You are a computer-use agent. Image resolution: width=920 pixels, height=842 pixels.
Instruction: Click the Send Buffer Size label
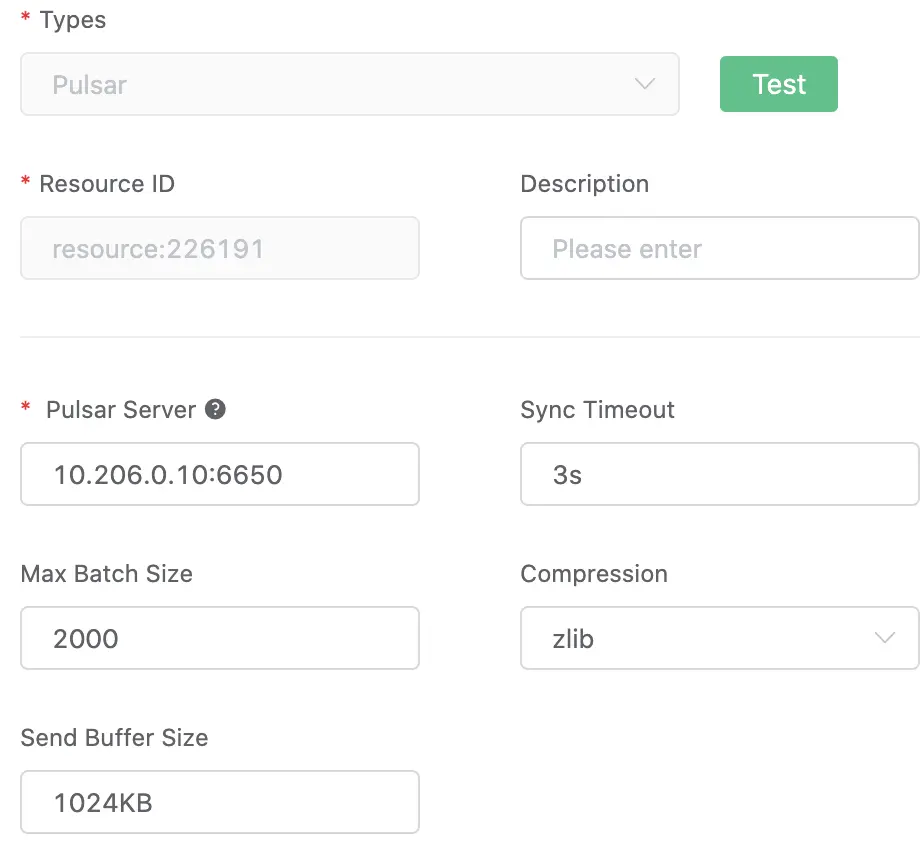tap(115, 738)
